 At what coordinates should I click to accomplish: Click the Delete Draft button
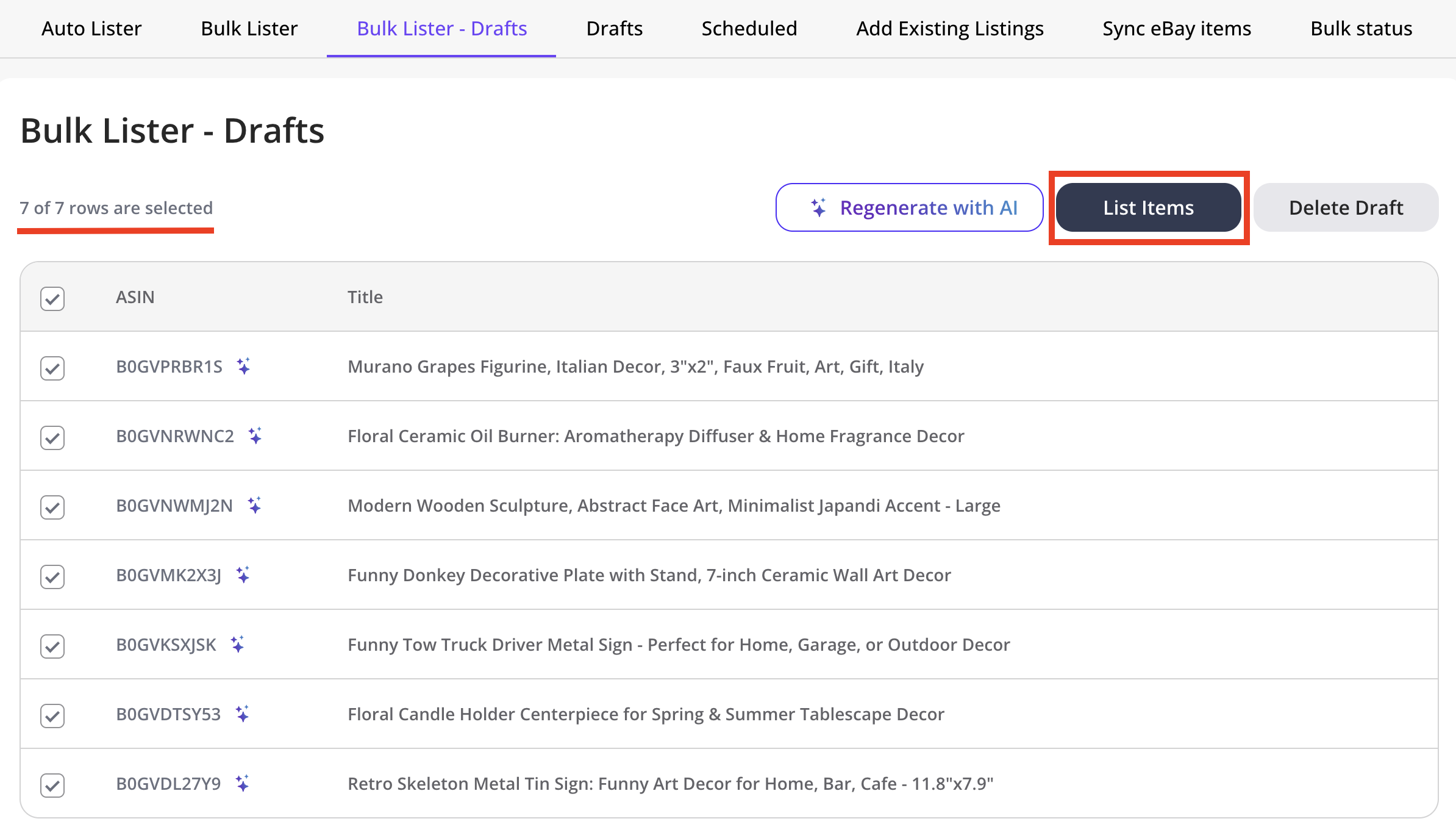point(1346,207)
